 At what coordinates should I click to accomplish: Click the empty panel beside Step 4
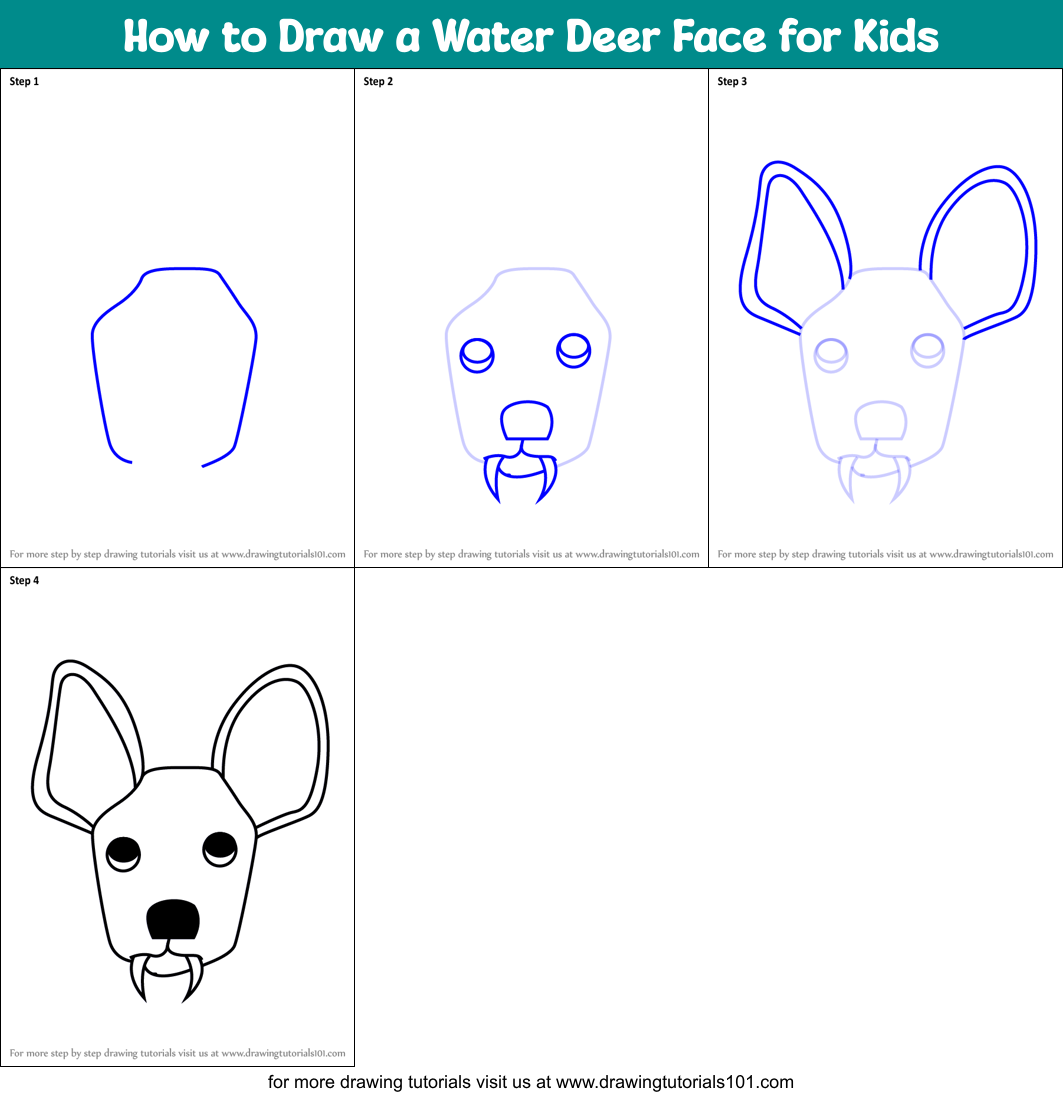700,820
